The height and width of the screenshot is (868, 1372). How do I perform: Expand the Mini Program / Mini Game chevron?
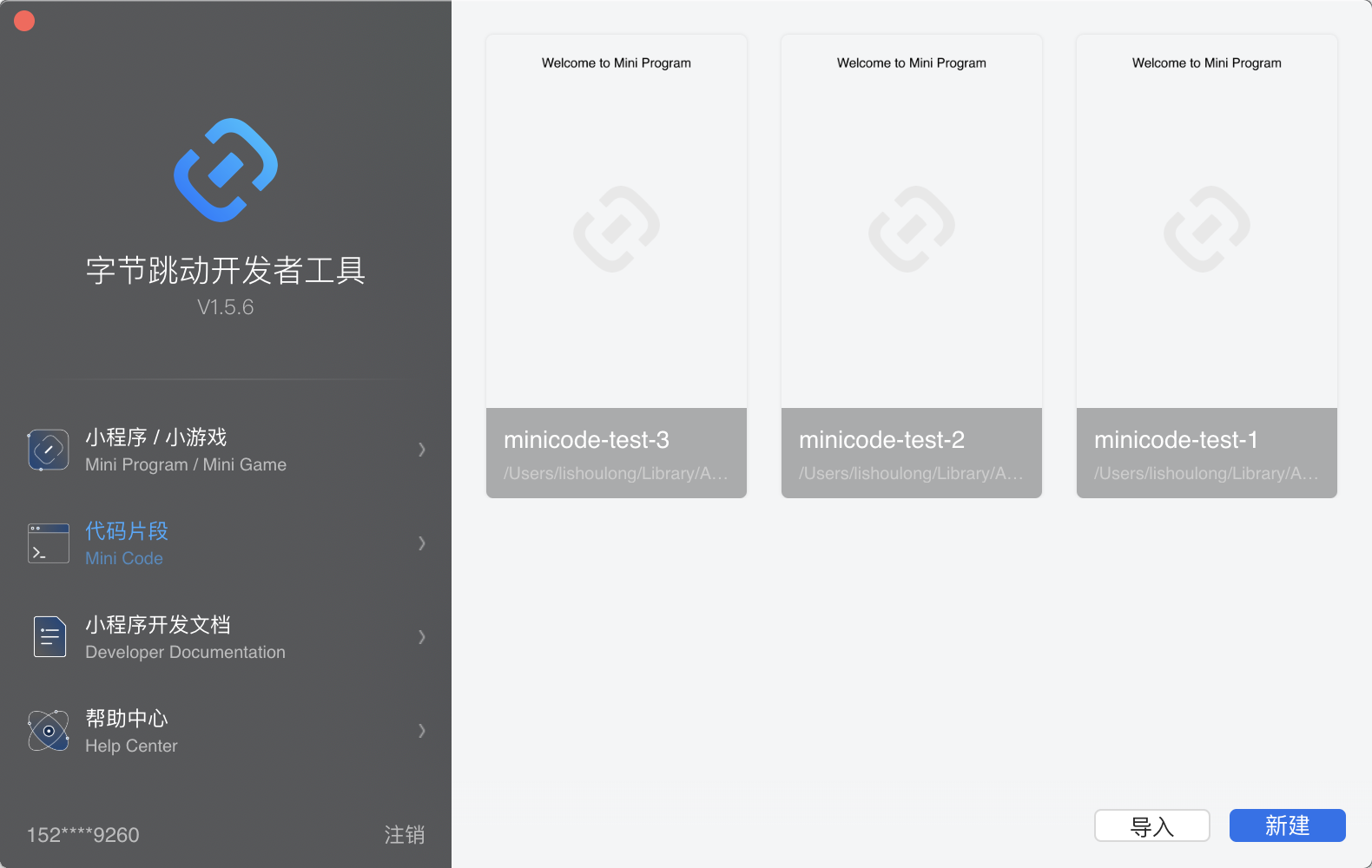click(x=422, y=450)
